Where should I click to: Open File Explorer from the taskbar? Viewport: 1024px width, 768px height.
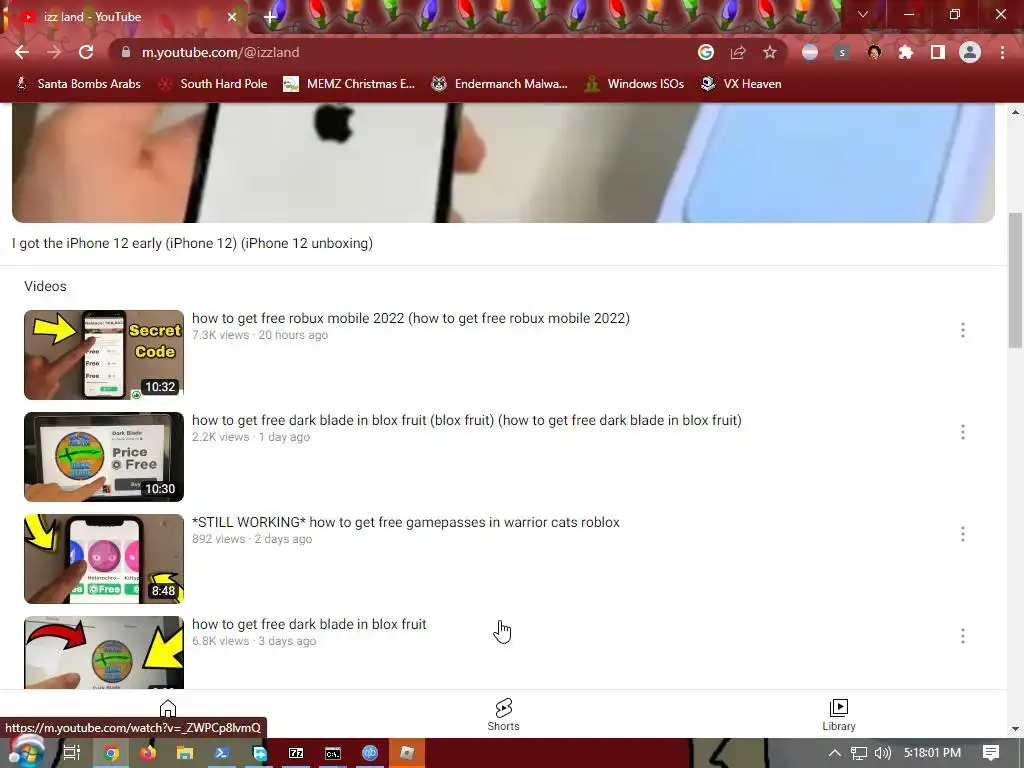[185, 753]
